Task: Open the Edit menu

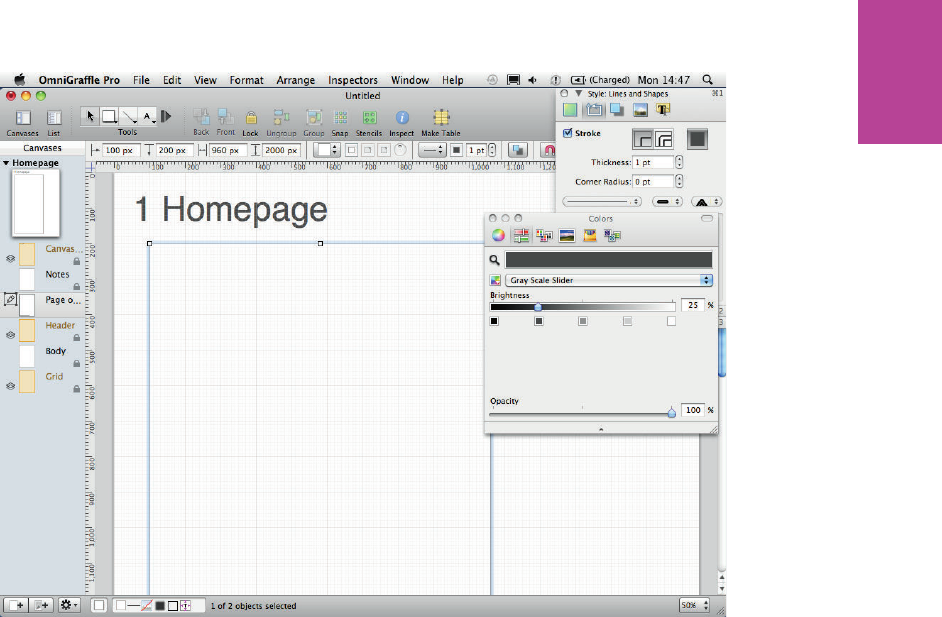Action: pos(172,80)
